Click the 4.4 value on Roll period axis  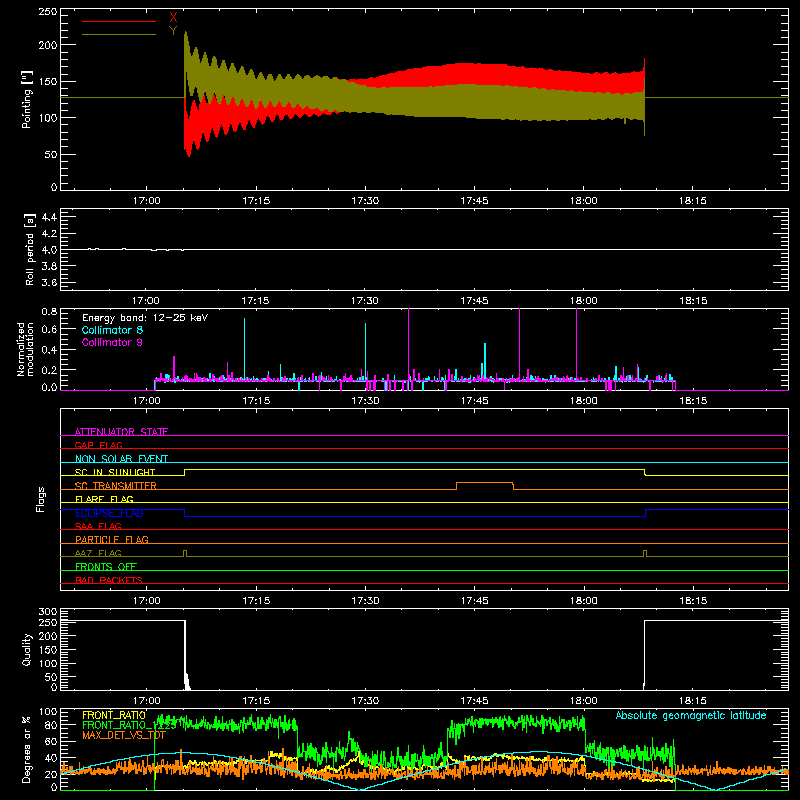[x=49, y=217]
